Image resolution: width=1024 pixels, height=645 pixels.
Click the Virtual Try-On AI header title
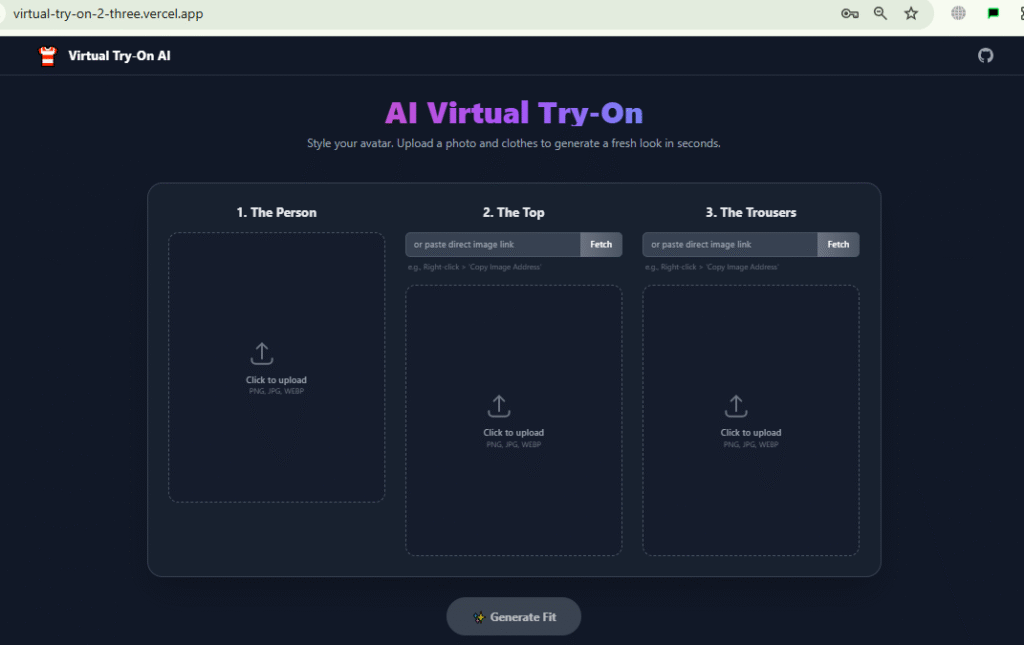pyautogui.click(x=119, y=56)
